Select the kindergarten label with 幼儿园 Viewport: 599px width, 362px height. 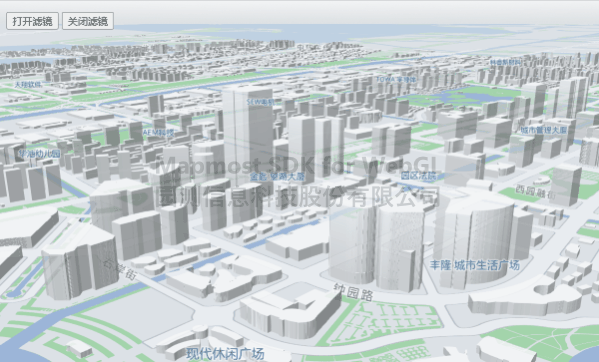click(40, 154)
